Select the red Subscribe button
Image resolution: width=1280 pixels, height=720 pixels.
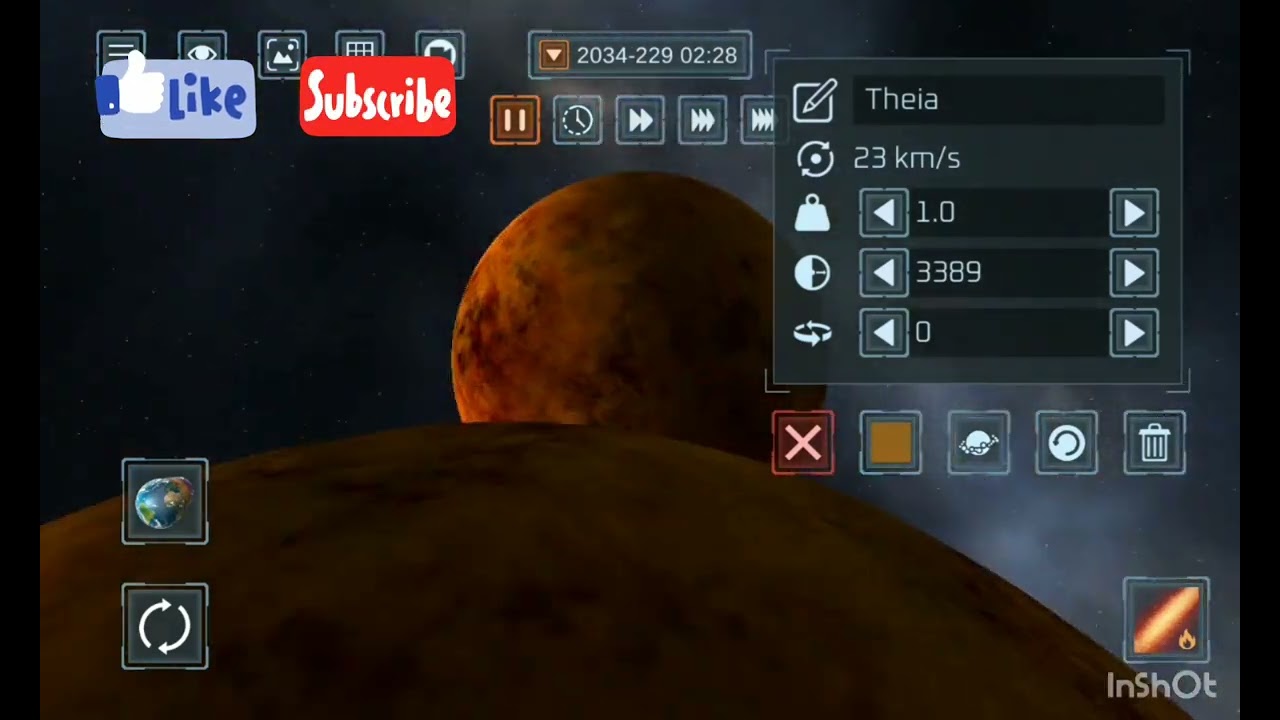click(x=378, y=97)
